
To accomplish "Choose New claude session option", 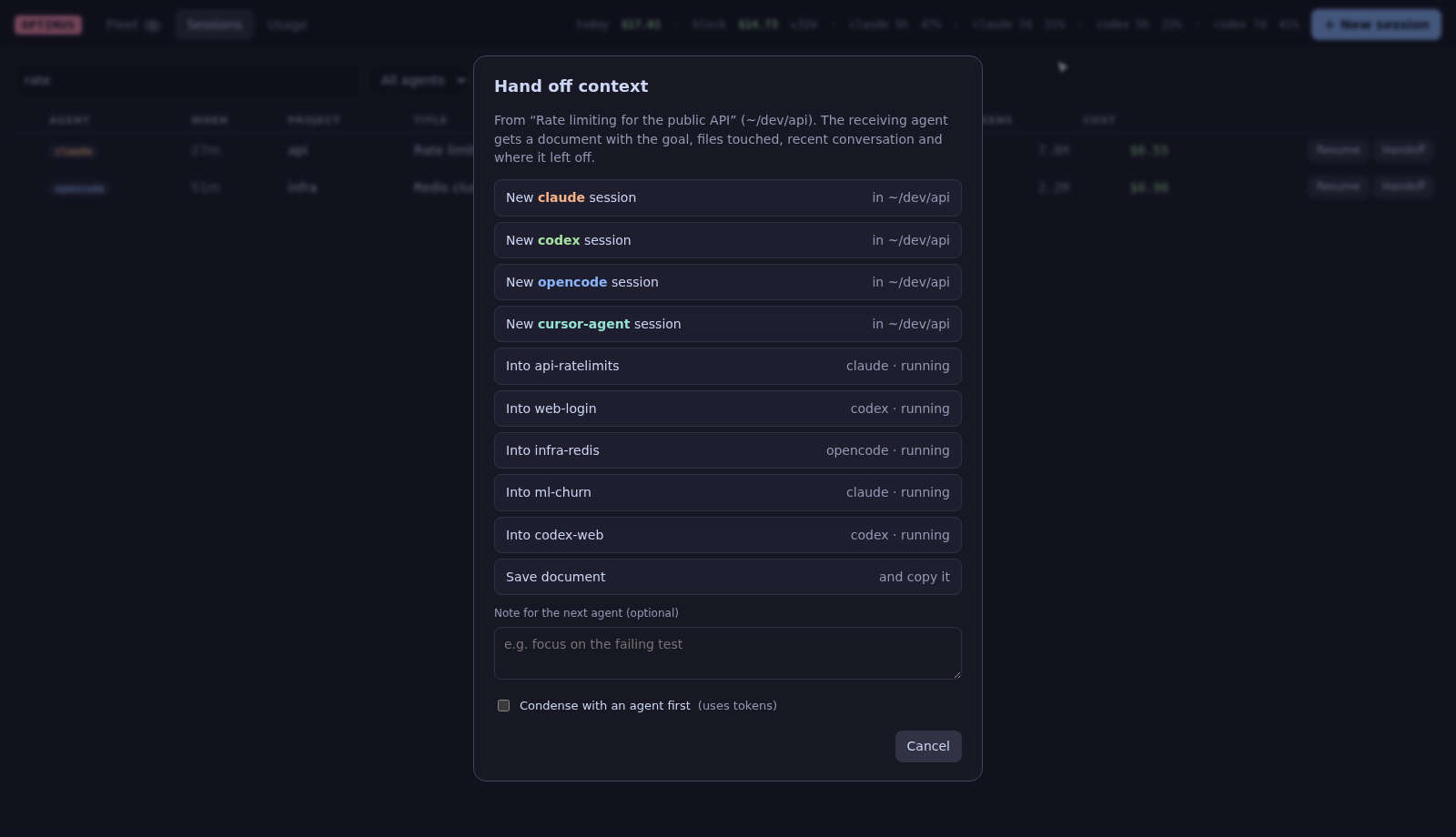I will point(728,197).
